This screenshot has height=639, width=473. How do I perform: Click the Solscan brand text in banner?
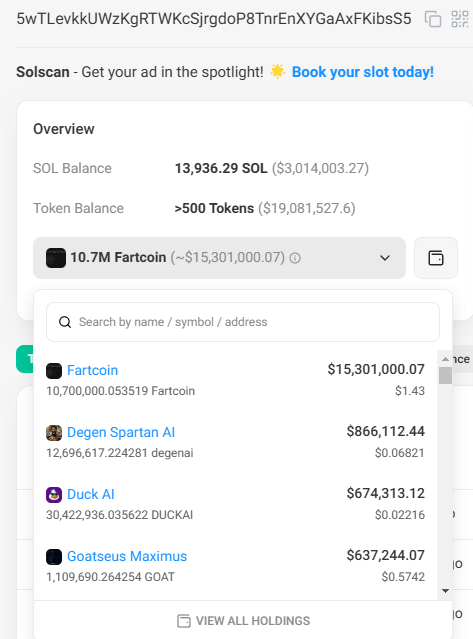(x=43, y=72)
